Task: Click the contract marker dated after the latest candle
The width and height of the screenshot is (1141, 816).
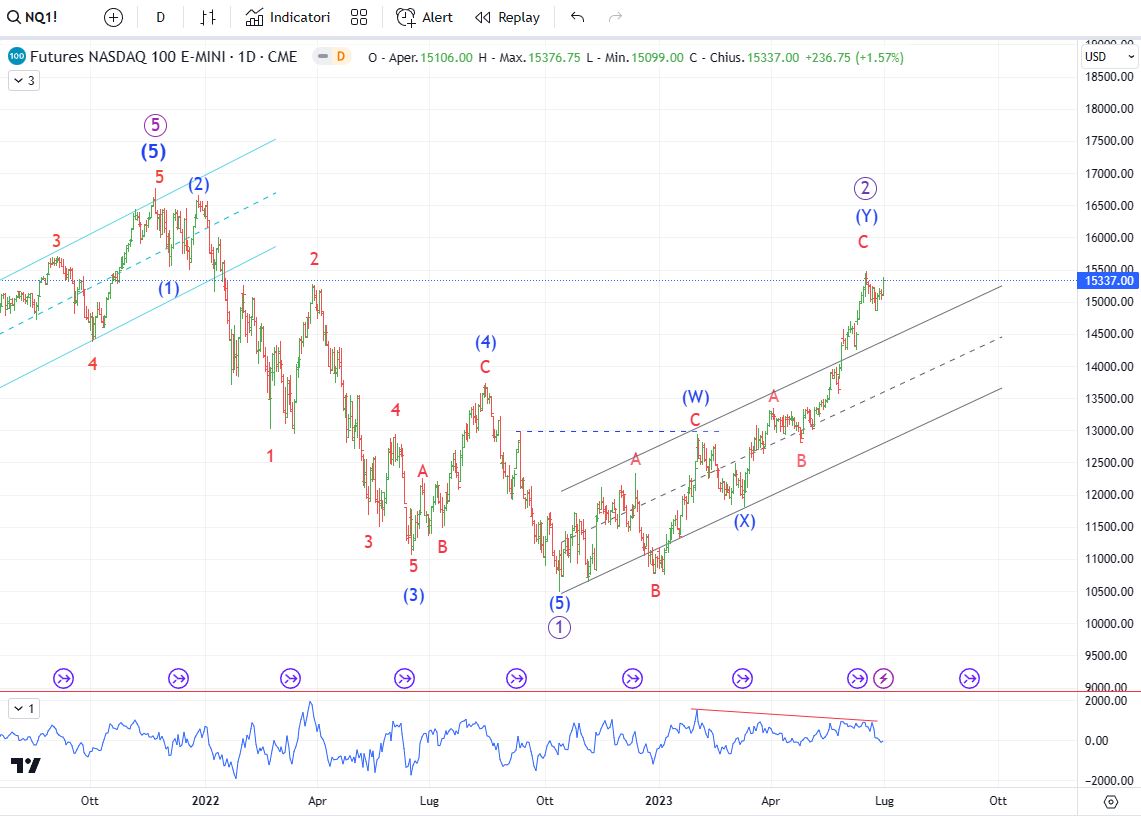Action: tap(969, 678)
